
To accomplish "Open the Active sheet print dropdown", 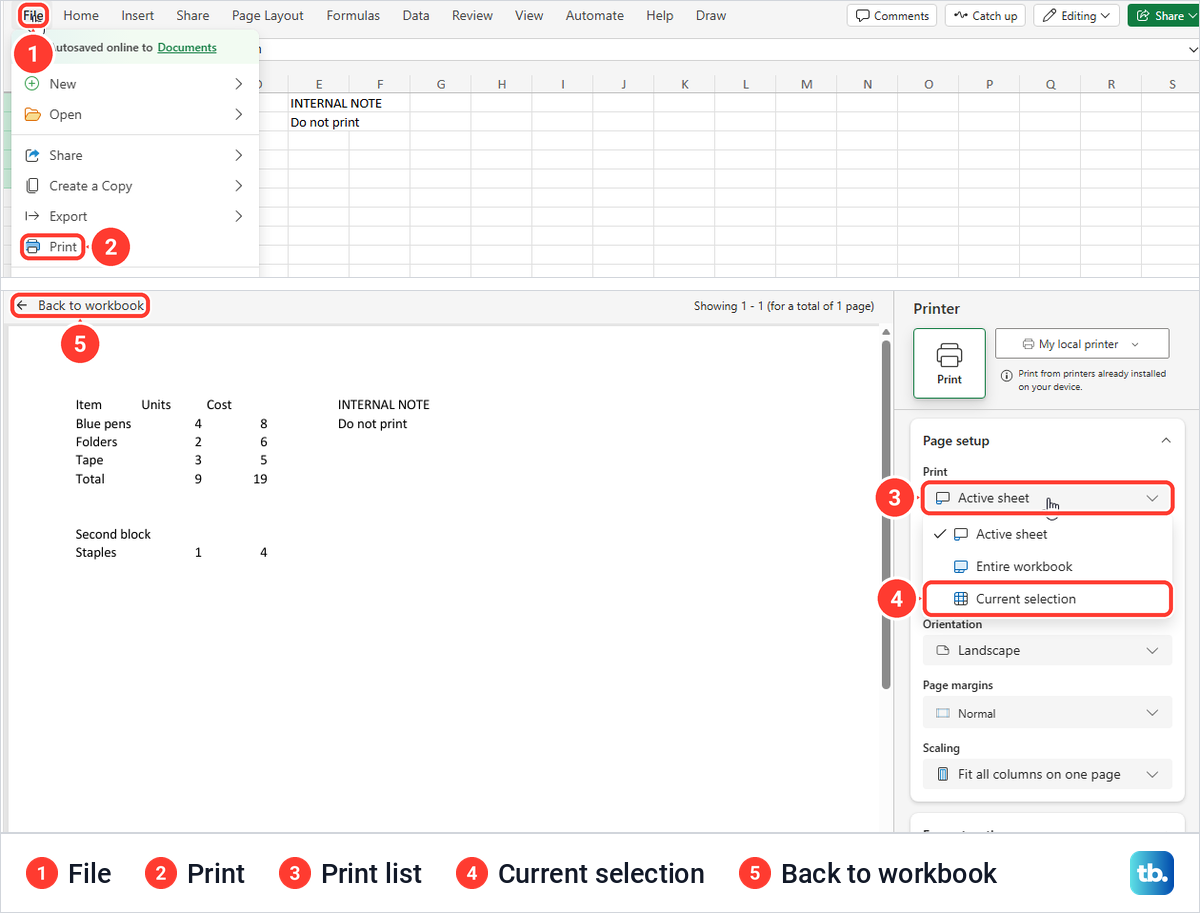I will tap(1047, 498).
